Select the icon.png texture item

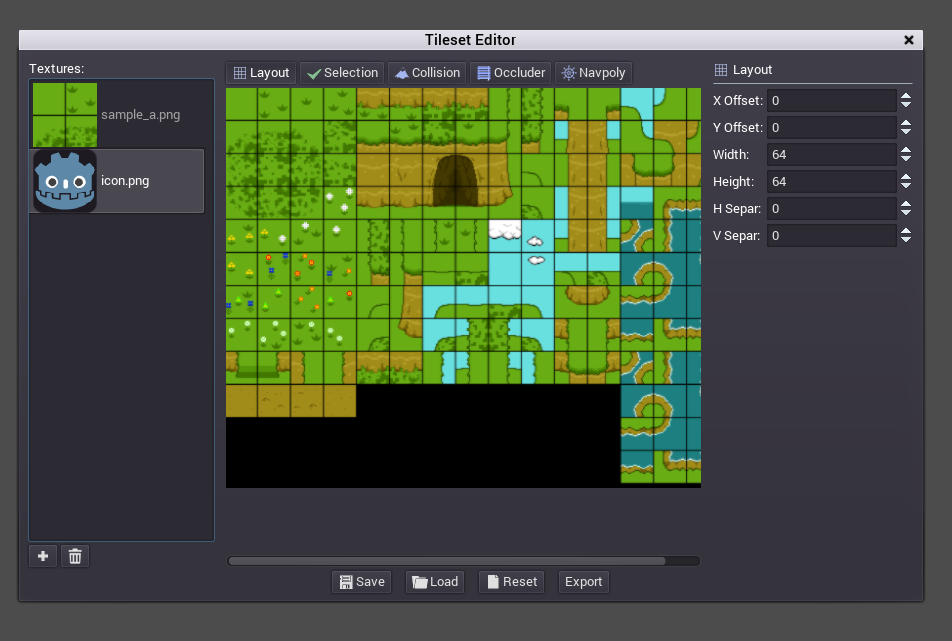point(118,181)
